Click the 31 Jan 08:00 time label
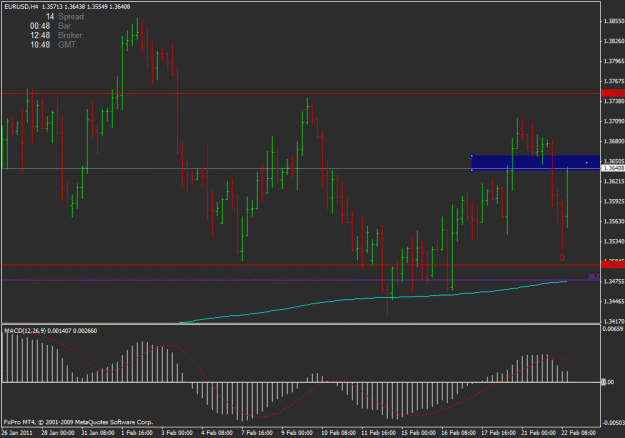The height and width of the screenshot is (438, 625). pos(98,433)
